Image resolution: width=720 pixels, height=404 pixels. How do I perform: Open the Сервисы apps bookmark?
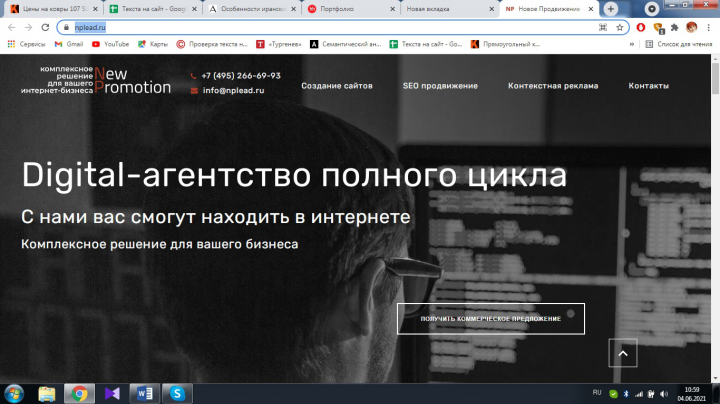[x=27, y=44]
